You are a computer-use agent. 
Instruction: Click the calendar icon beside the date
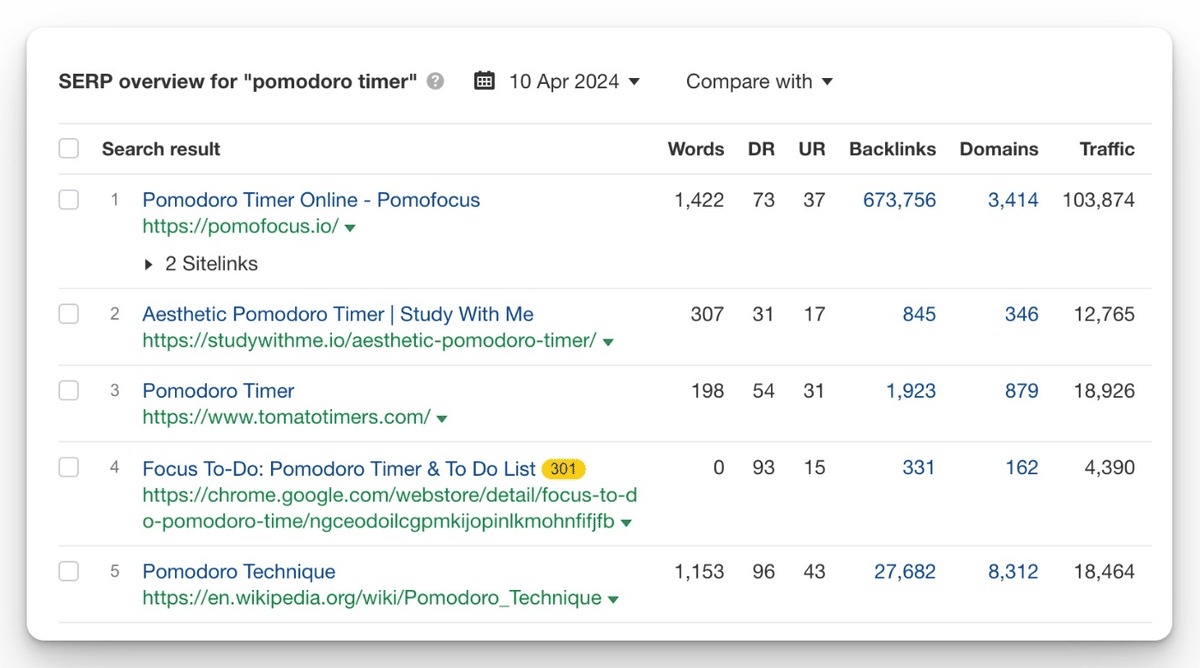[x=484, y=81]
